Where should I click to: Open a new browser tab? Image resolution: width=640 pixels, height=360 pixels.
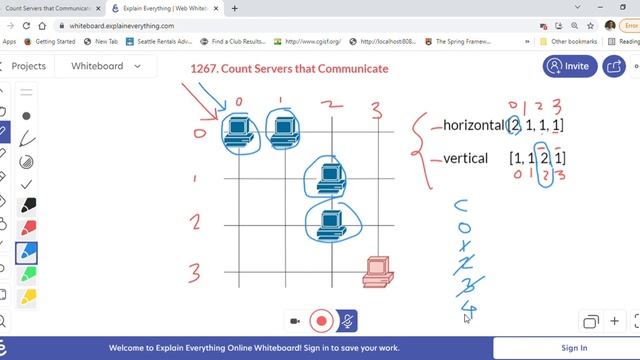coord(234,8)
